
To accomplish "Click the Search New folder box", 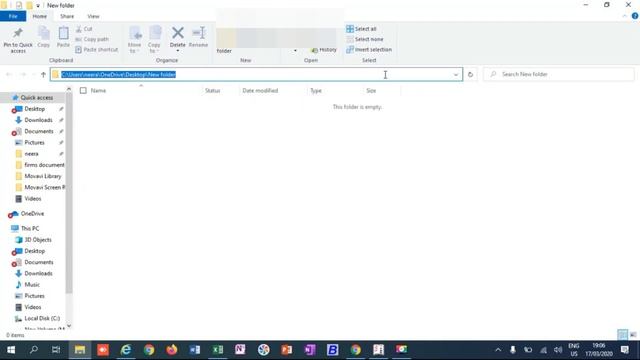I will [559, 74].
